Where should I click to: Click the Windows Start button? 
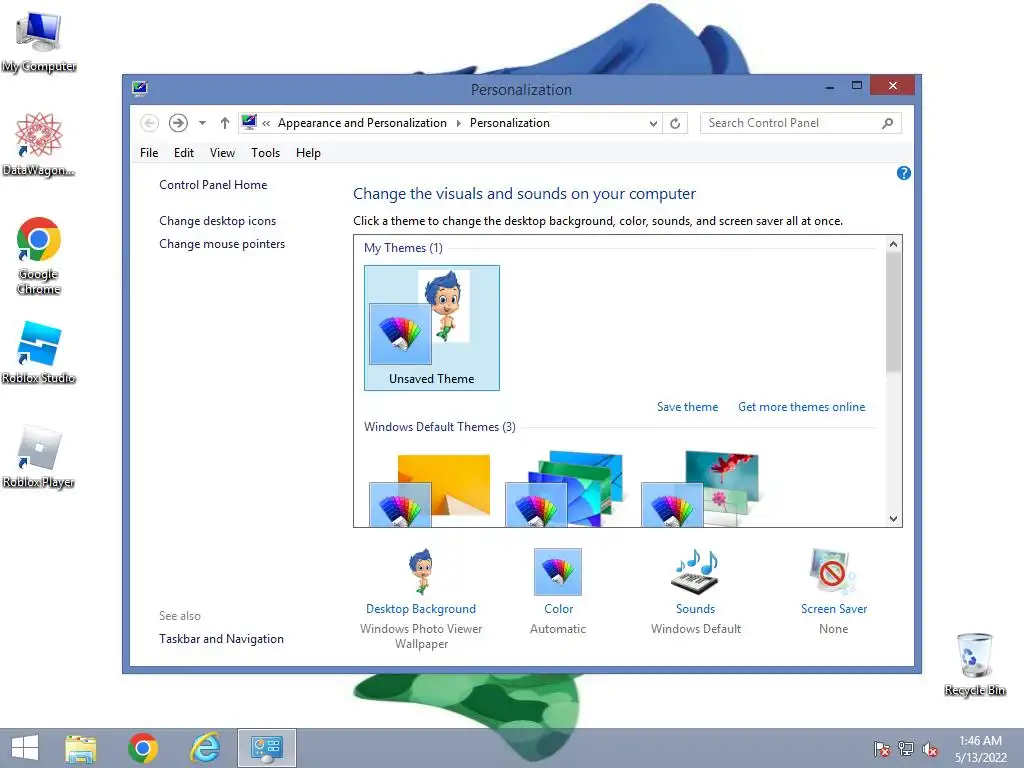click(x=25, y=748)
